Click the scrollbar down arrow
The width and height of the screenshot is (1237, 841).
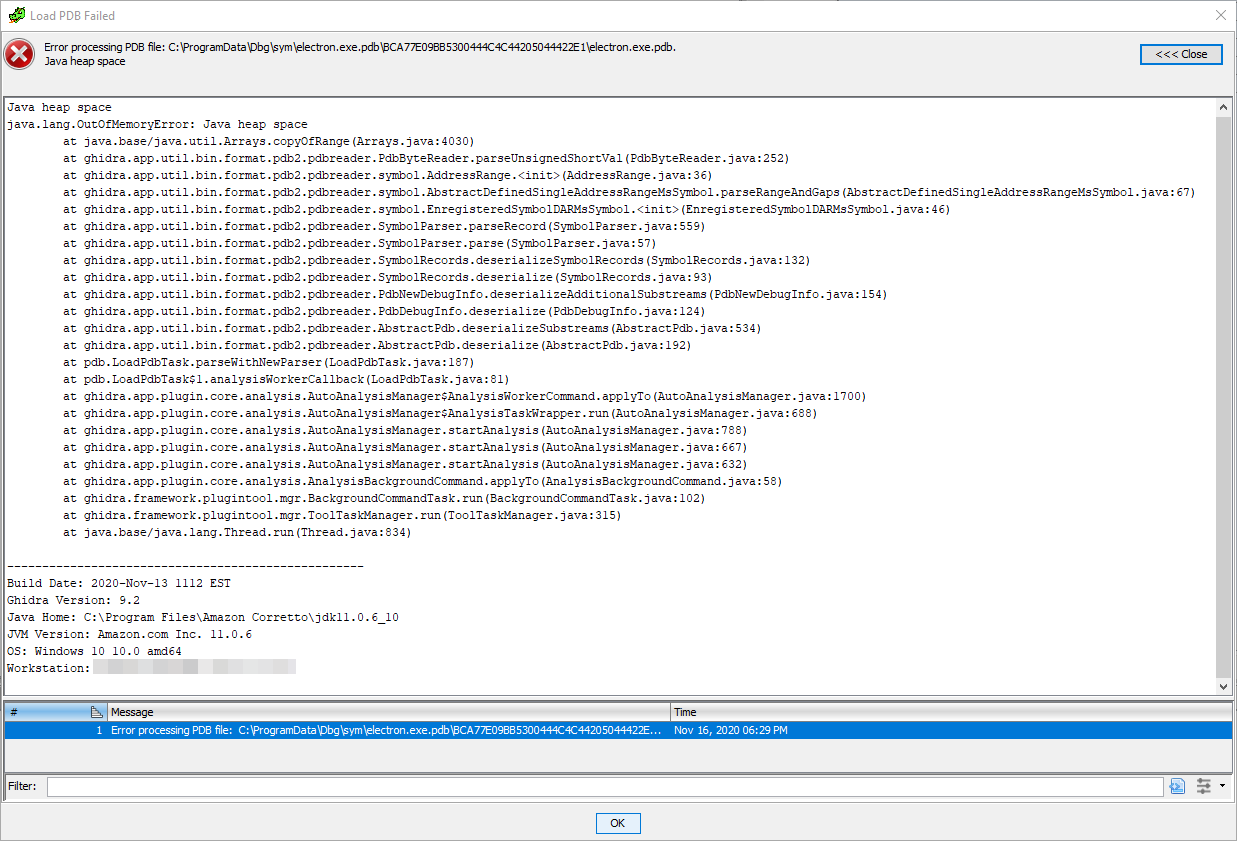point(1224,687)
